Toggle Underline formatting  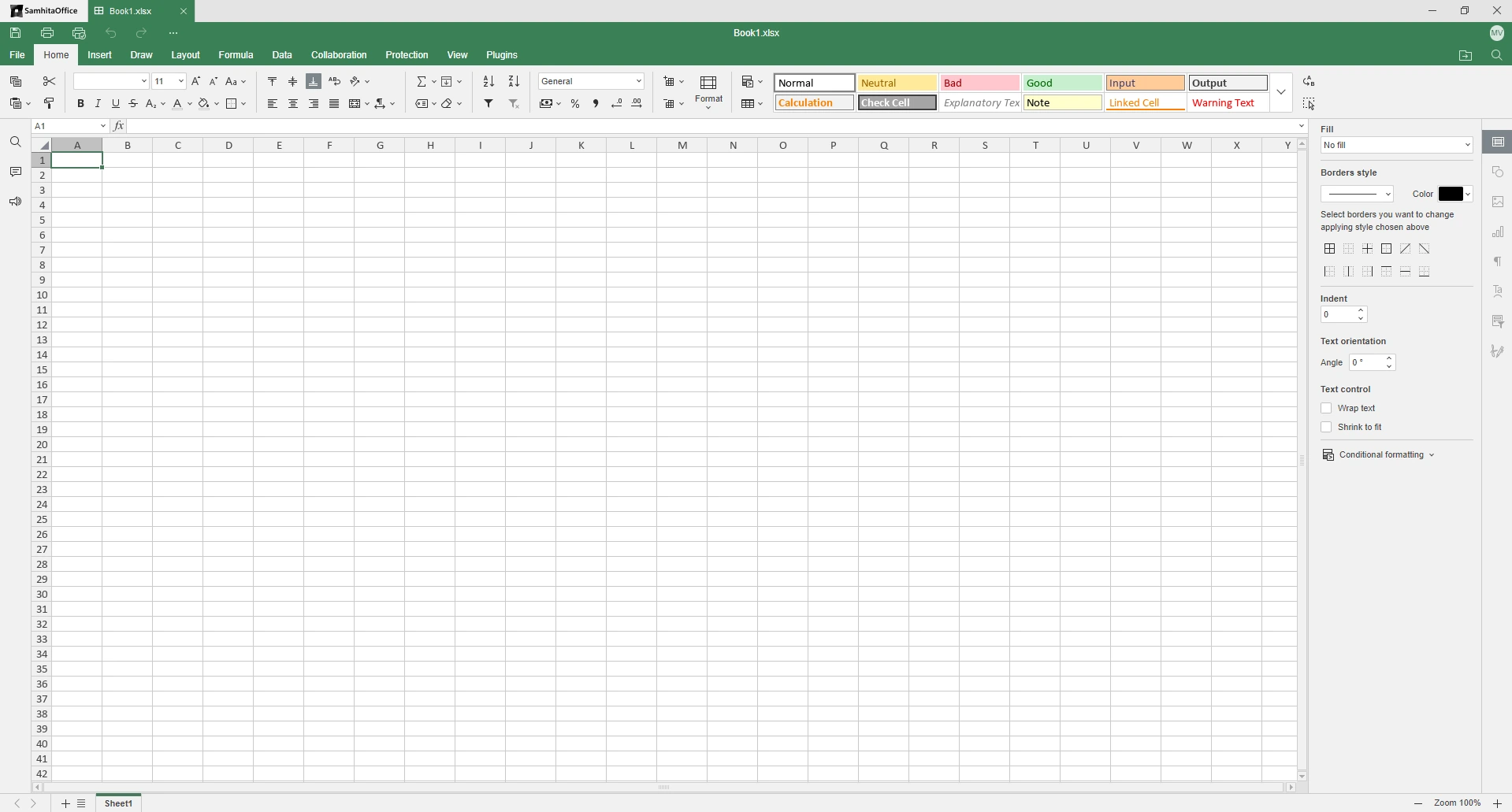[x=116, y=103]
